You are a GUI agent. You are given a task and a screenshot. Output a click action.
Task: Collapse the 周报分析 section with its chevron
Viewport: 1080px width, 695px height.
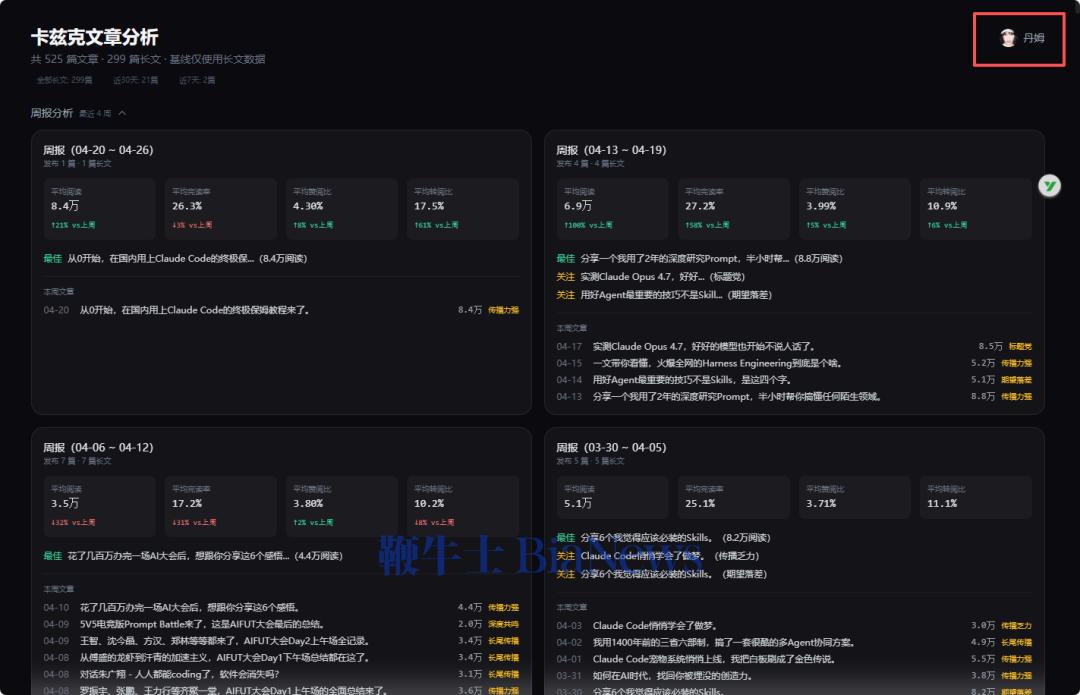[122, 113]
